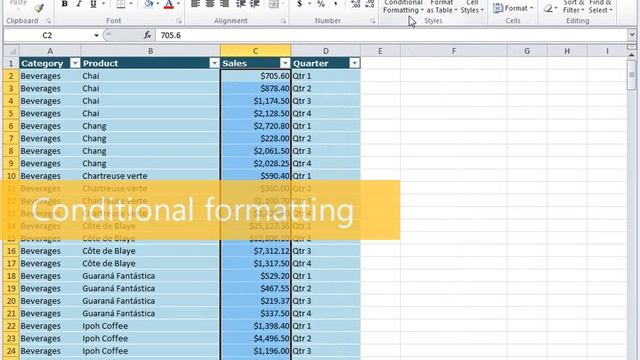Apply Comma style
This screenshot has width=640, height=360.
pyautogui.click(x=336, y=4)
